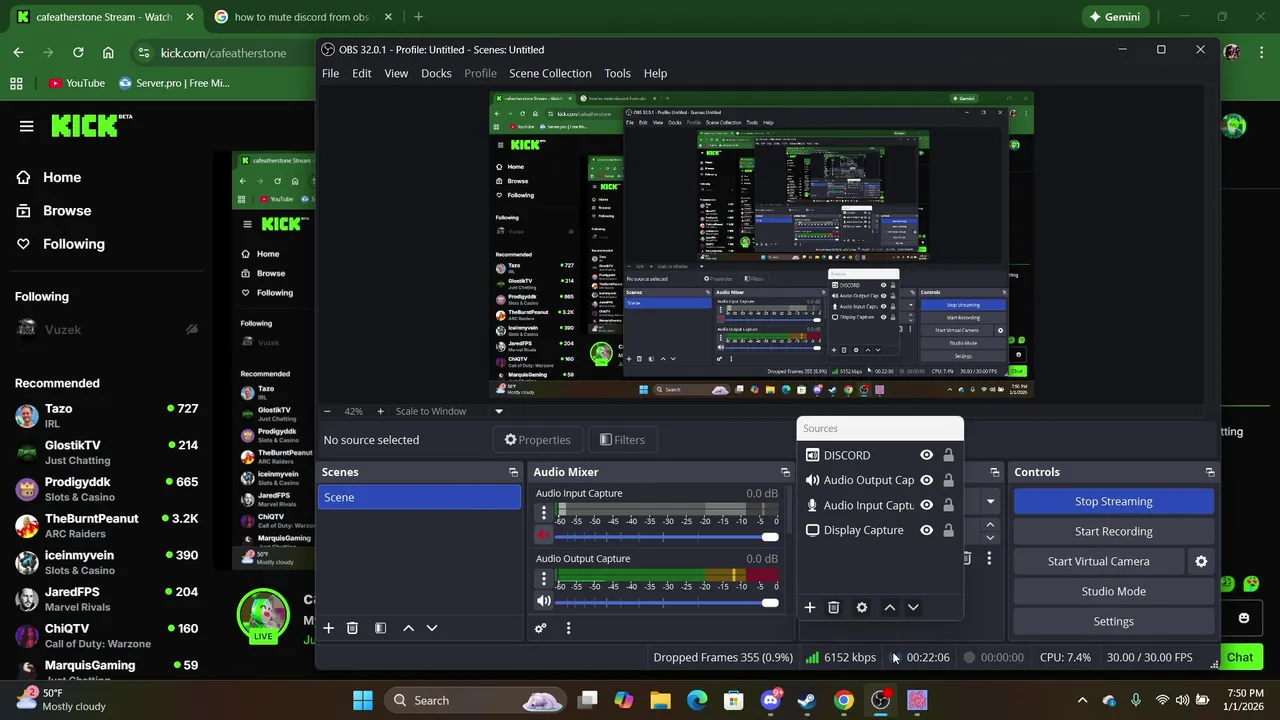Open Audio Output Capture three-dot menu
This screenshot has height=720, width=1280.
click(x=544, y=578)
